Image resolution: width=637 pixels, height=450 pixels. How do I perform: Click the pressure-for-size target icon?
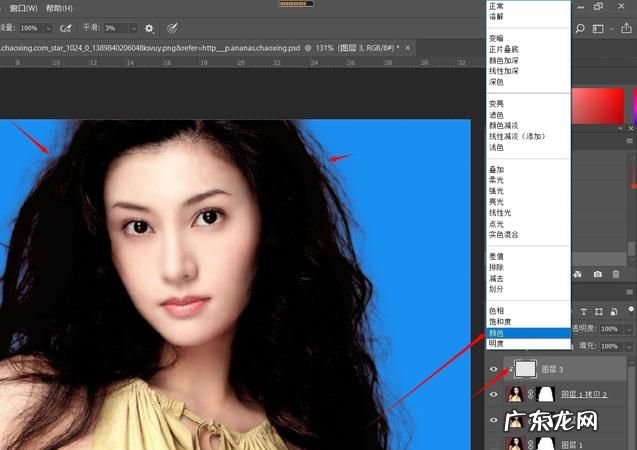(x=172, y=28)
